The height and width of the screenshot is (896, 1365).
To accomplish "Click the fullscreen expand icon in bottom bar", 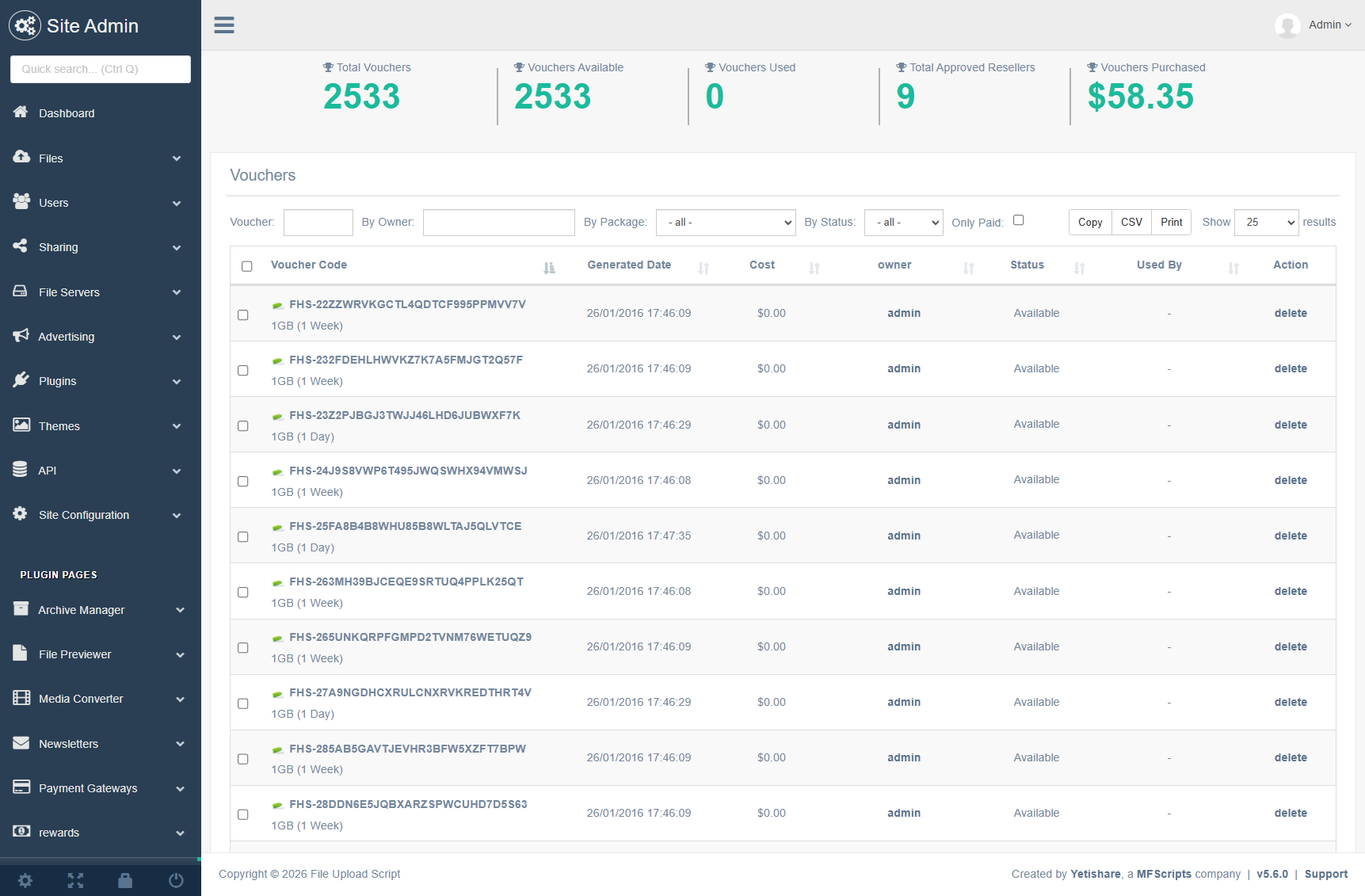I will click(x=75, y=880).
